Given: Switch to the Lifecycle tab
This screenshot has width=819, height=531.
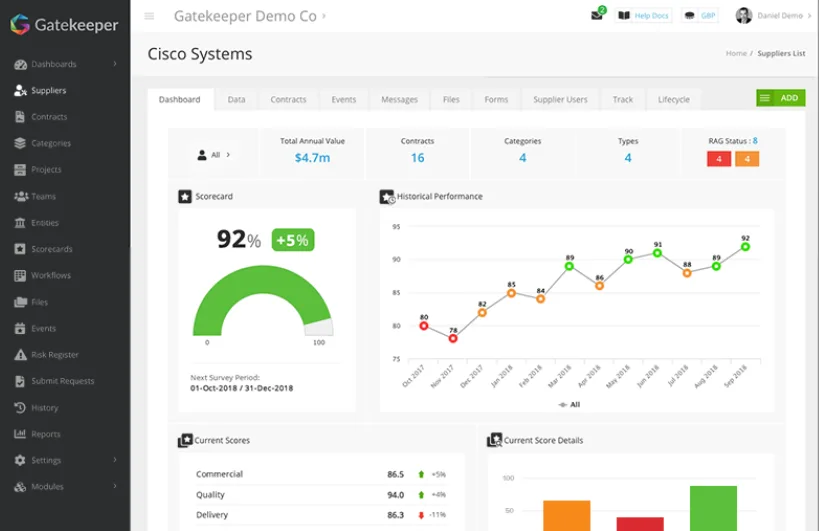Looking at the screenshot, I should pos(674,100).
